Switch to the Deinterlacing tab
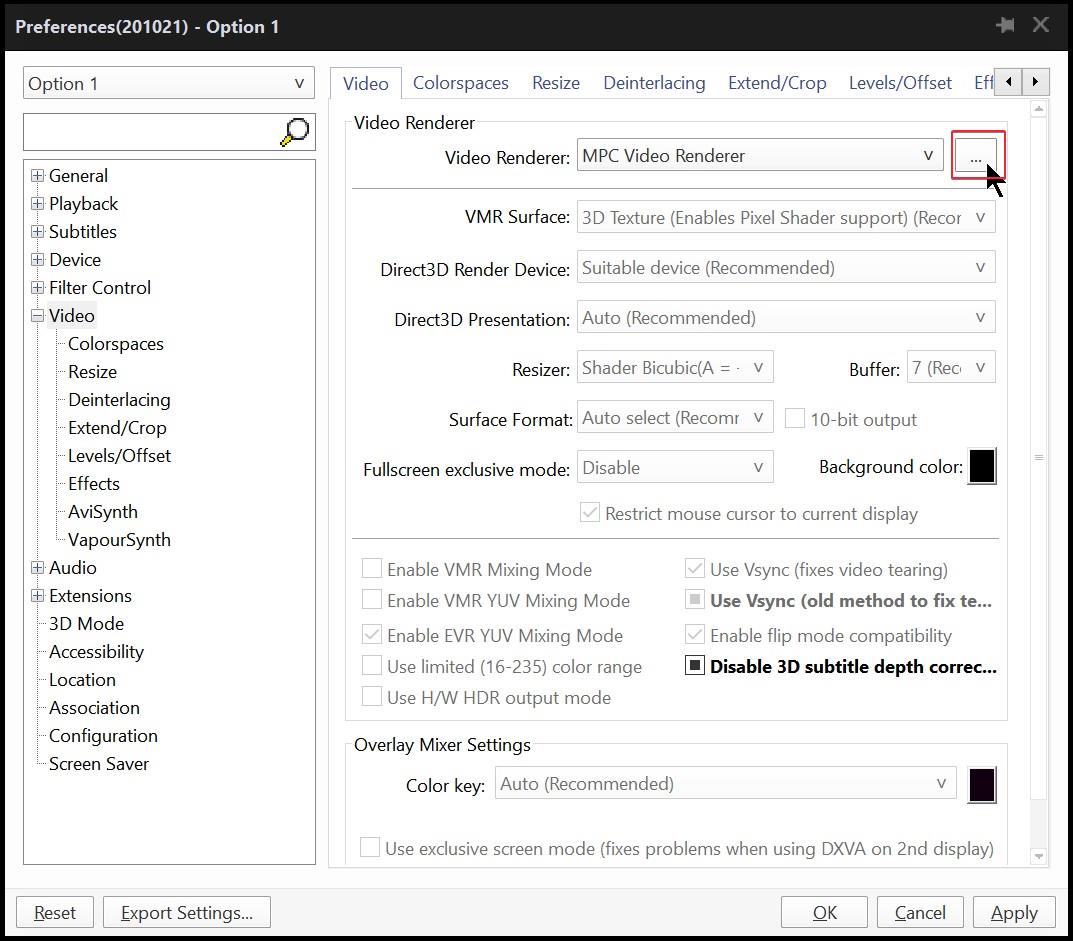Image resolution: width=1073 pixels, height=941 pixels. click(654, 83)
